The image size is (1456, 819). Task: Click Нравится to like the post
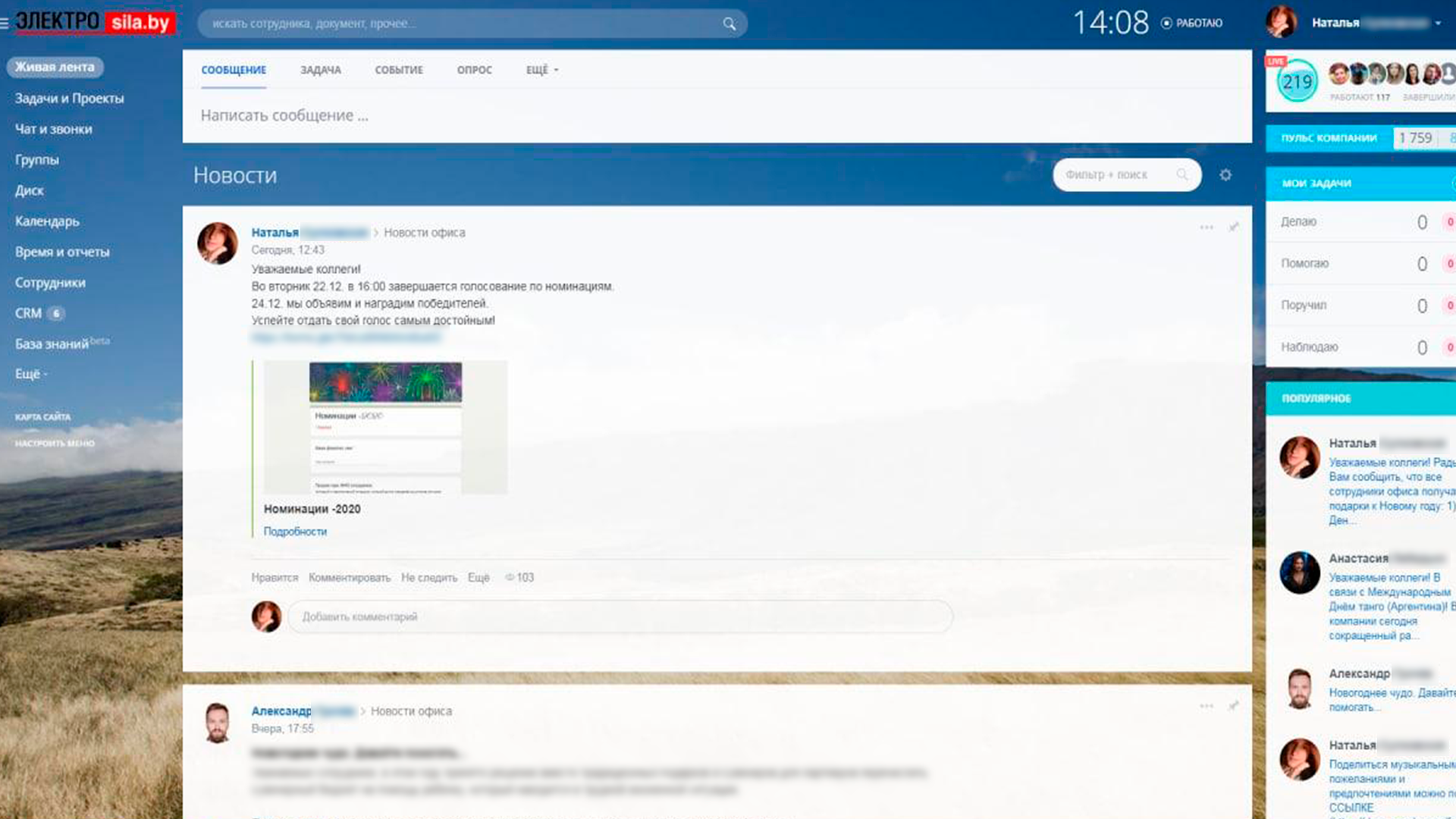(x=275, y=578)
